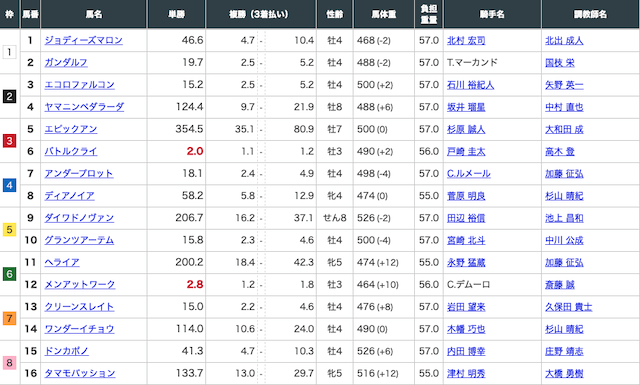Screen dimensions: 640x385
Task: Open favorite horse バトルクライ
Action: (x=71, y=151)
